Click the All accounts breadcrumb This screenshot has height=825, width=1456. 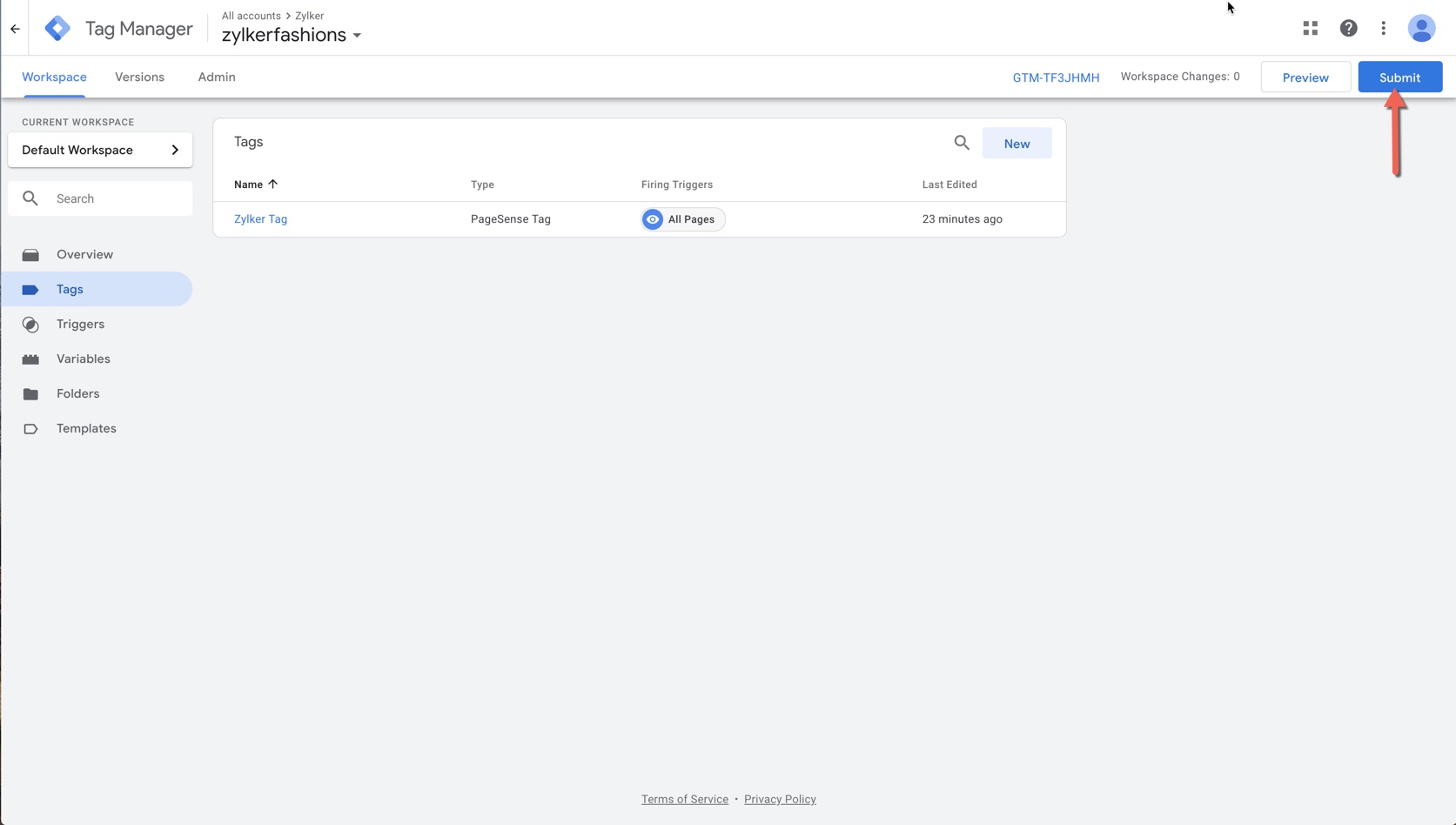click(251, 16)
